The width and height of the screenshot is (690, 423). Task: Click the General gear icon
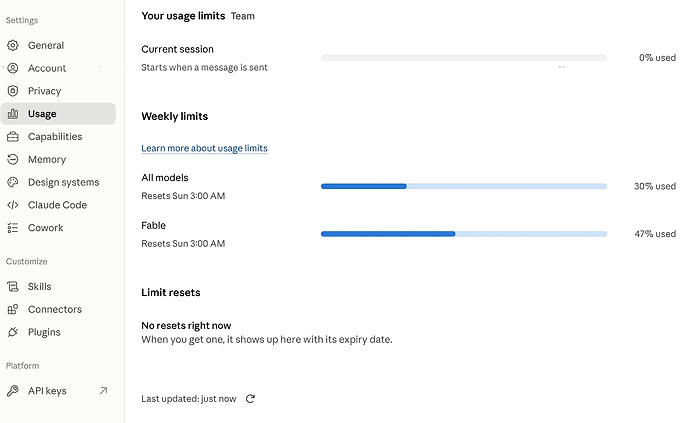(x=13, y=45)
